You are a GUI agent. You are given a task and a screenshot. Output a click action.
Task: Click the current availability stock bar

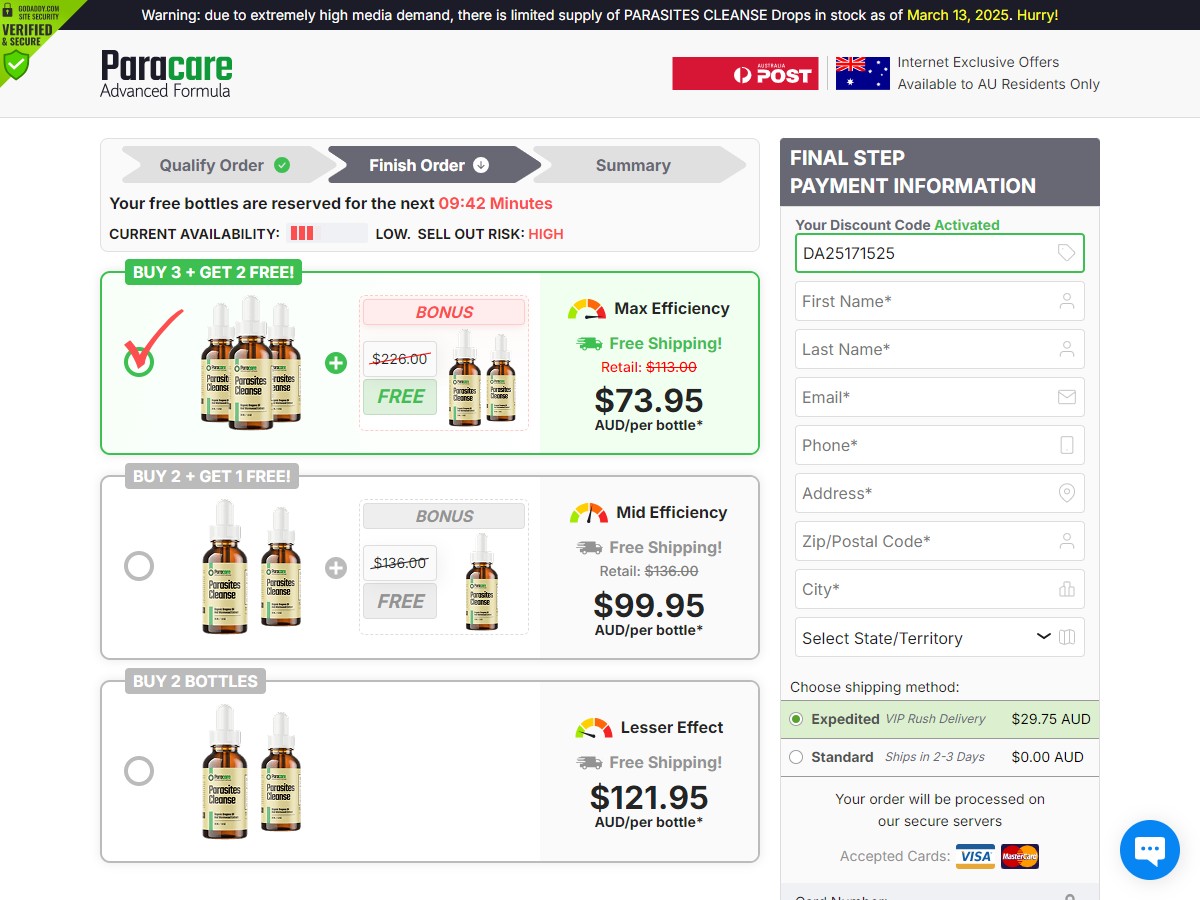tap(328, 233)
